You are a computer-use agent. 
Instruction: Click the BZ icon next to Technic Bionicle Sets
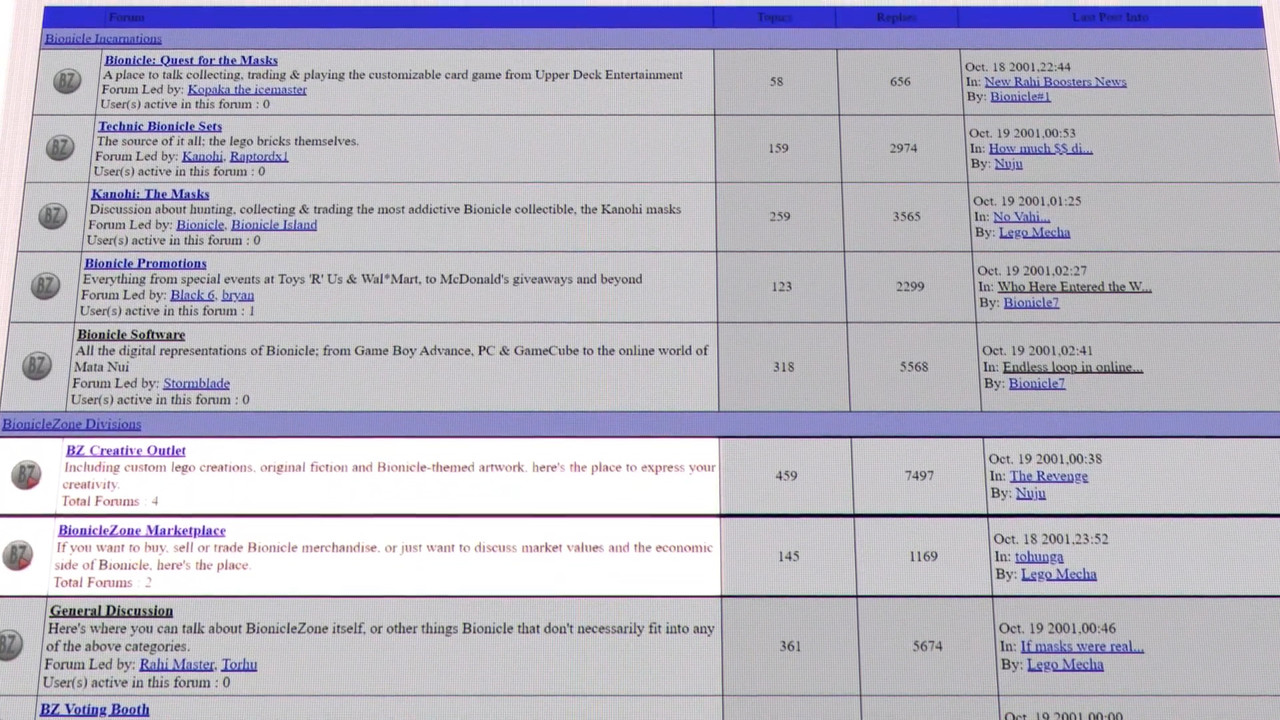[59, 148]
